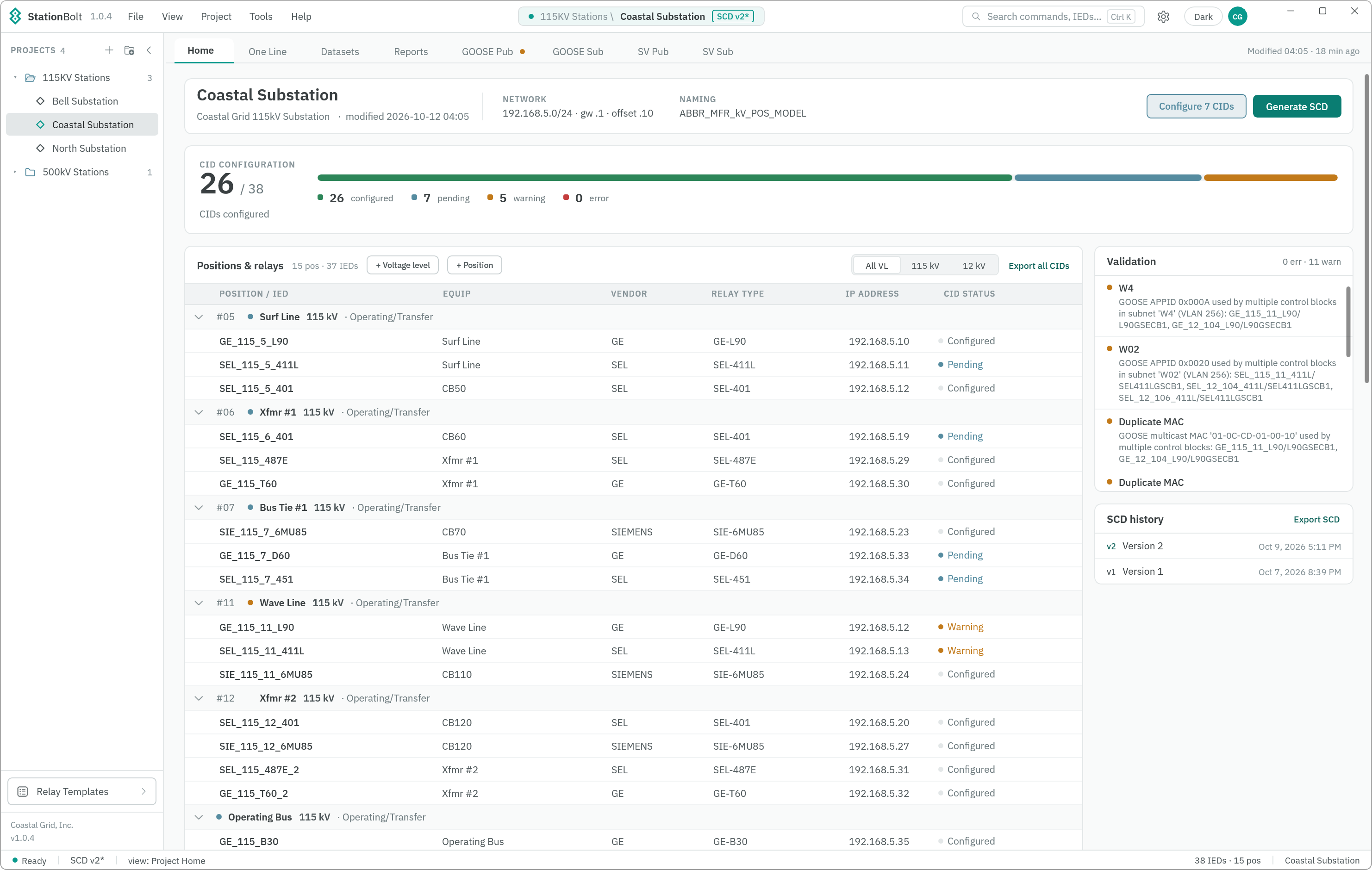Collapse the #07 Bus Tie #1 group
This screenshot has width=1372, height=870.
pyautogui.click(x=199, y=507)
